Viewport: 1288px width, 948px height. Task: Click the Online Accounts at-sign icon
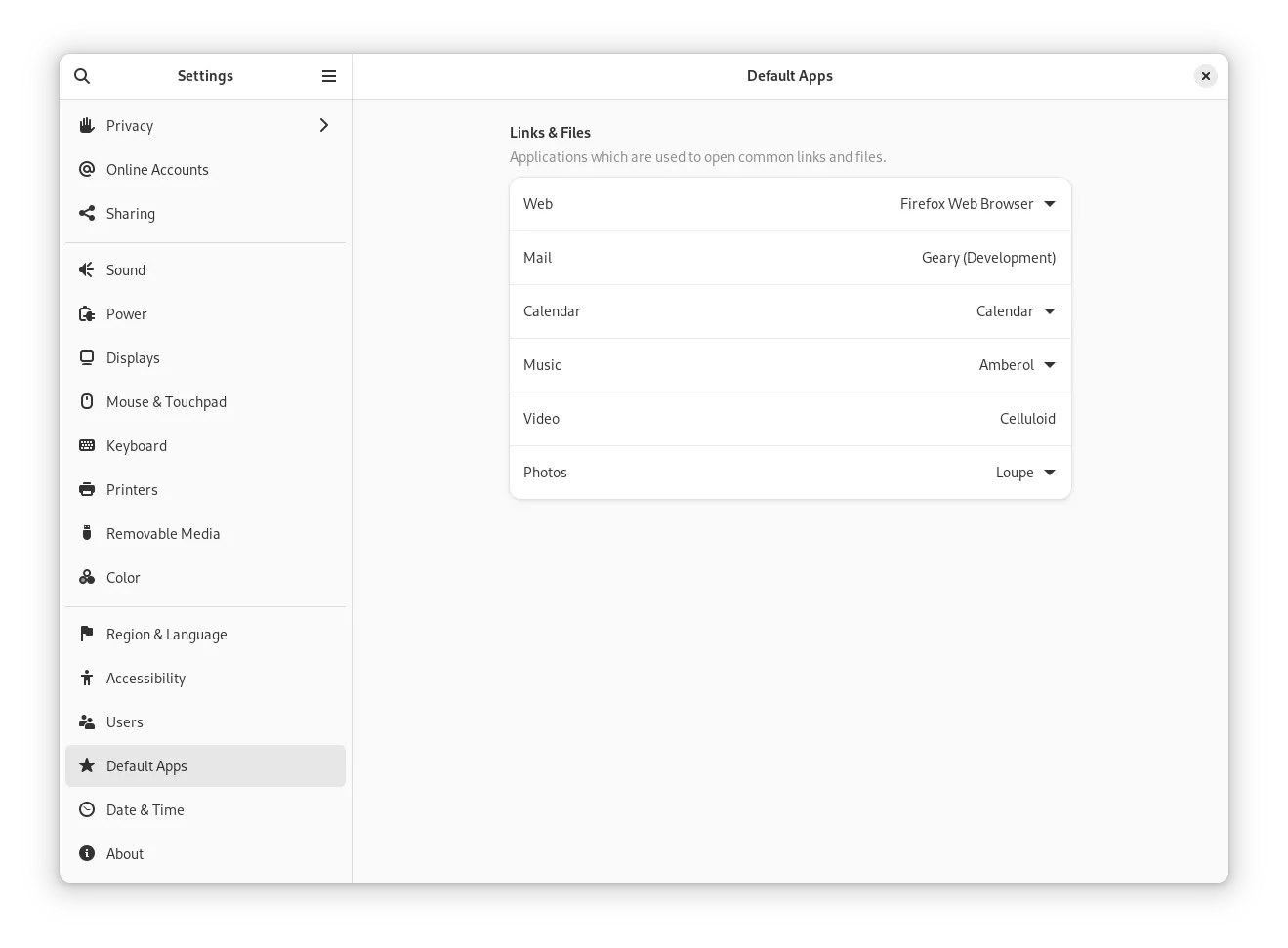pyautogui.click(x=87, y=169)
